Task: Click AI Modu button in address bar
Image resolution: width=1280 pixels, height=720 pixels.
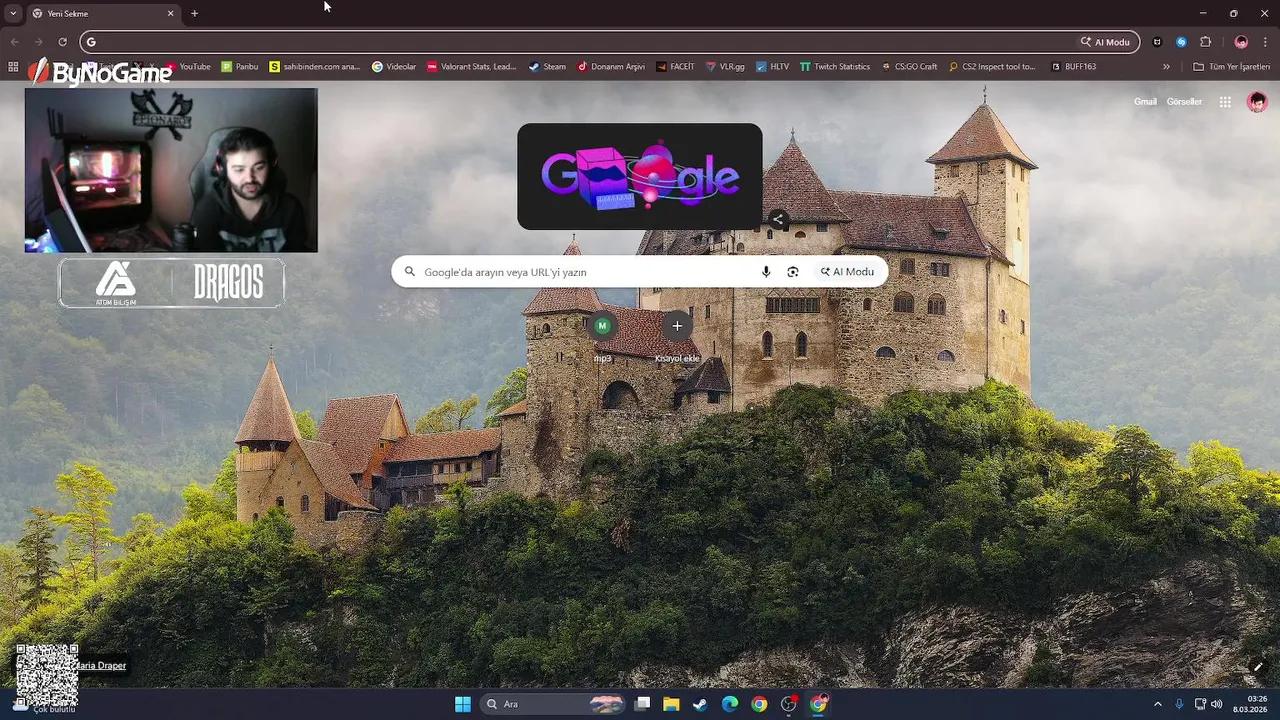Action: pyautogui.click(x=1105, y=42)
